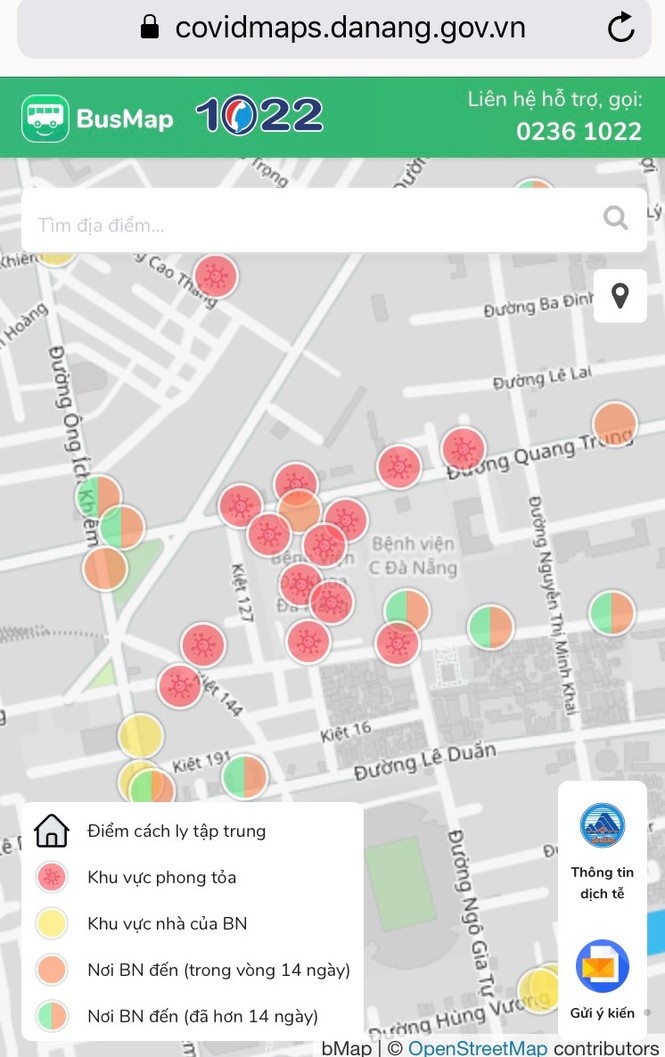
Task: Click the Đường Lê Lai street label
Action: [x=542, y=378]
